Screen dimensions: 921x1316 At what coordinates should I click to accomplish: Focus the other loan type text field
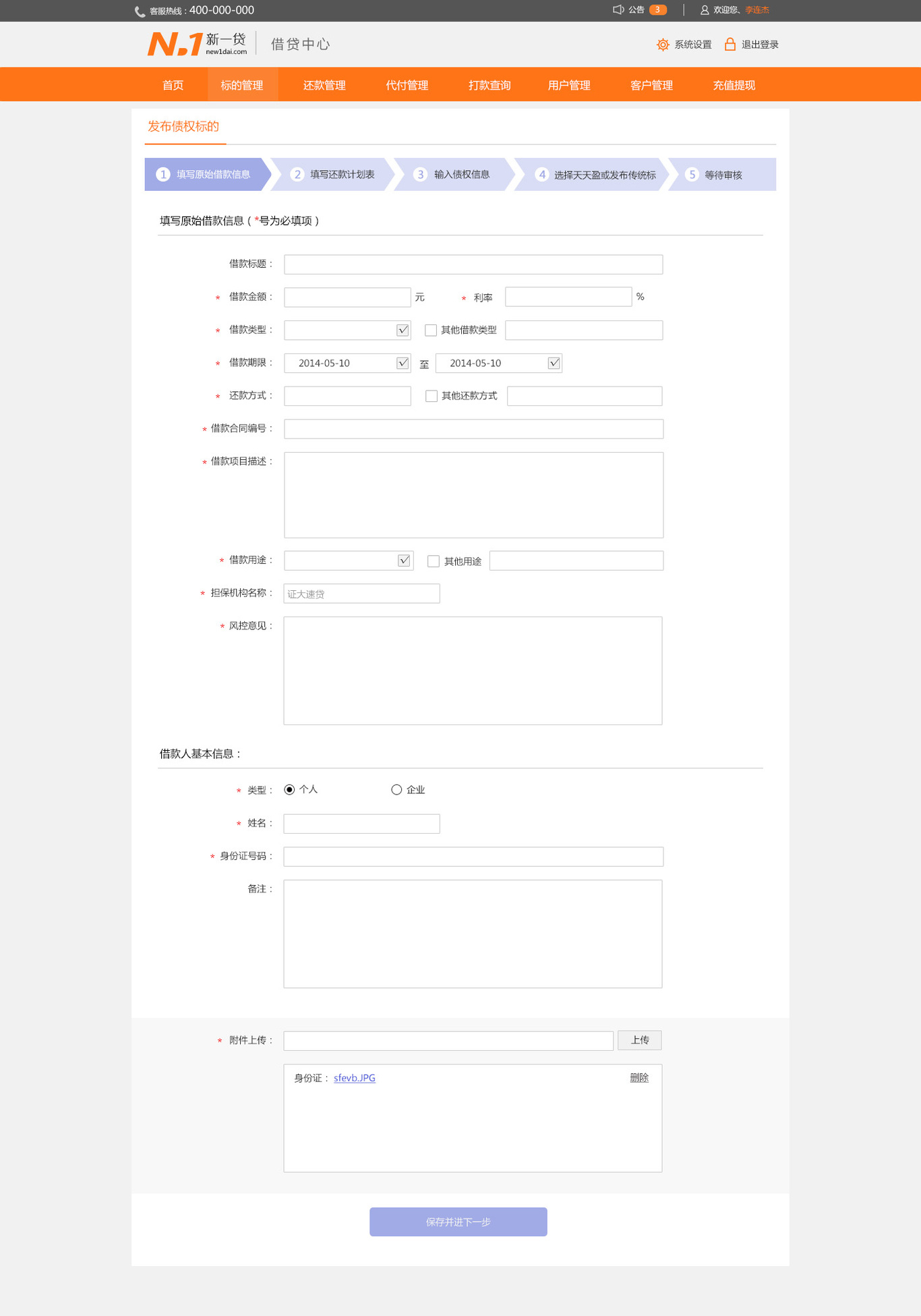[x=584, y=331]
